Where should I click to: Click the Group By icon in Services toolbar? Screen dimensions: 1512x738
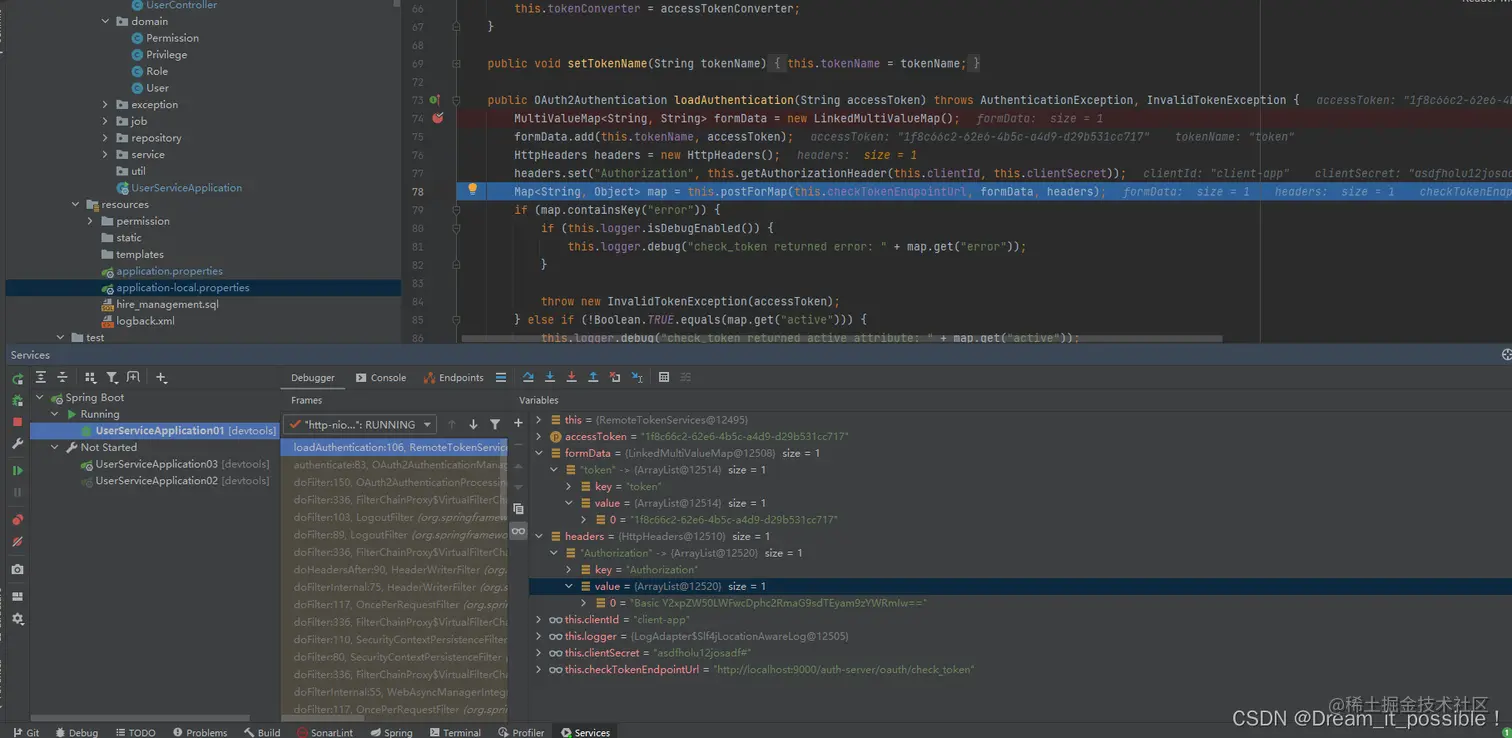coord(90,377)
